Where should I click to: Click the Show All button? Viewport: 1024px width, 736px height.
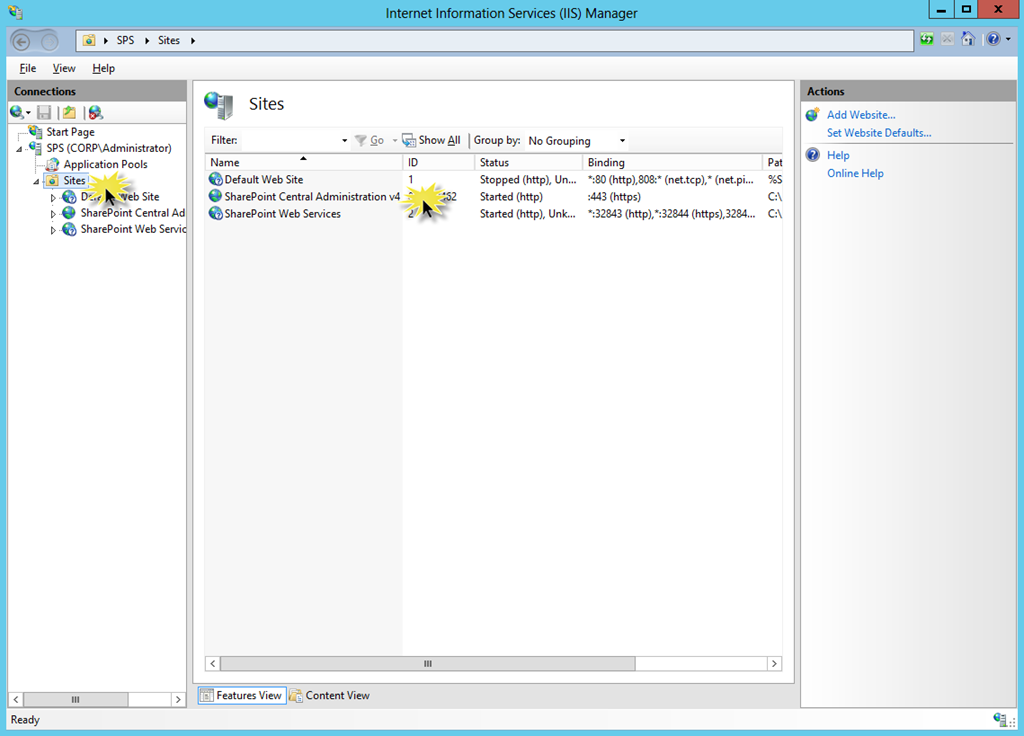432,140
